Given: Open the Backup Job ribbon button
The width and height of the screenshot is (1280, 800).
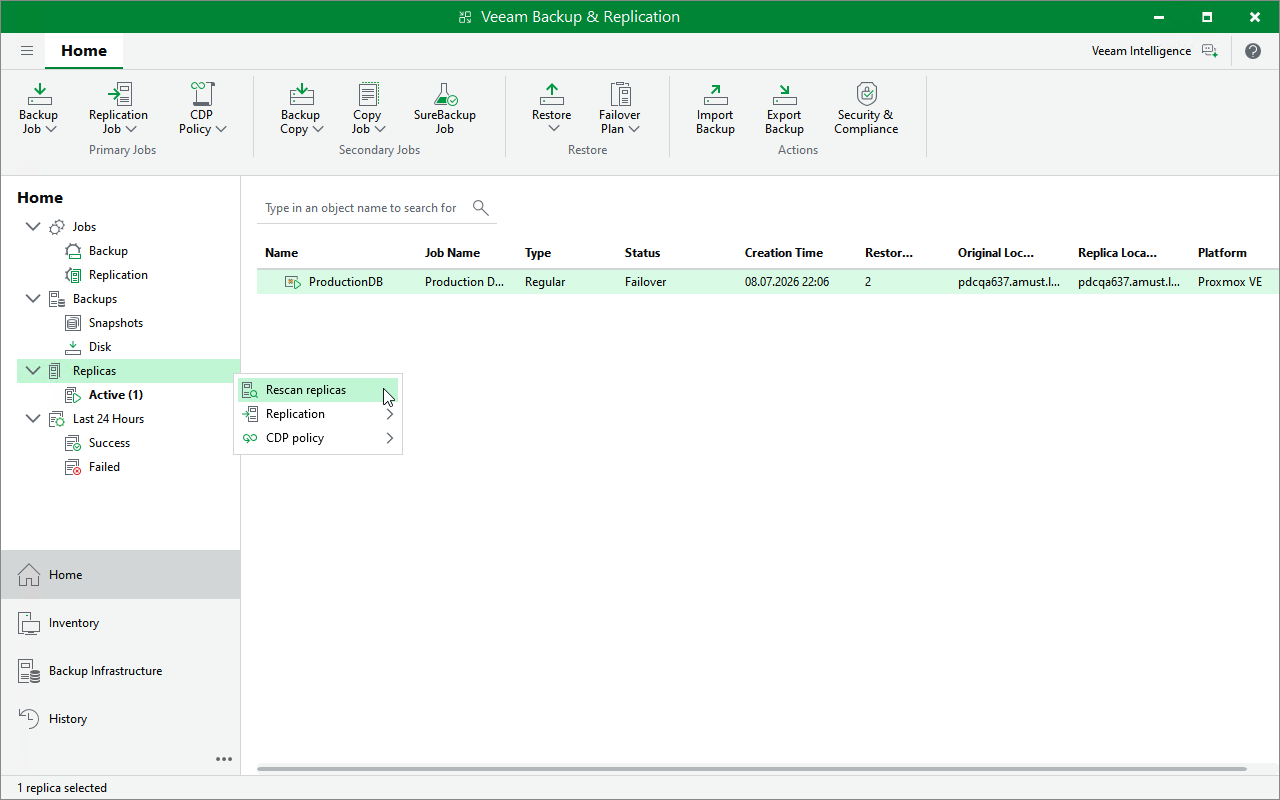Looking at the screenshot, I should point(39,109).
